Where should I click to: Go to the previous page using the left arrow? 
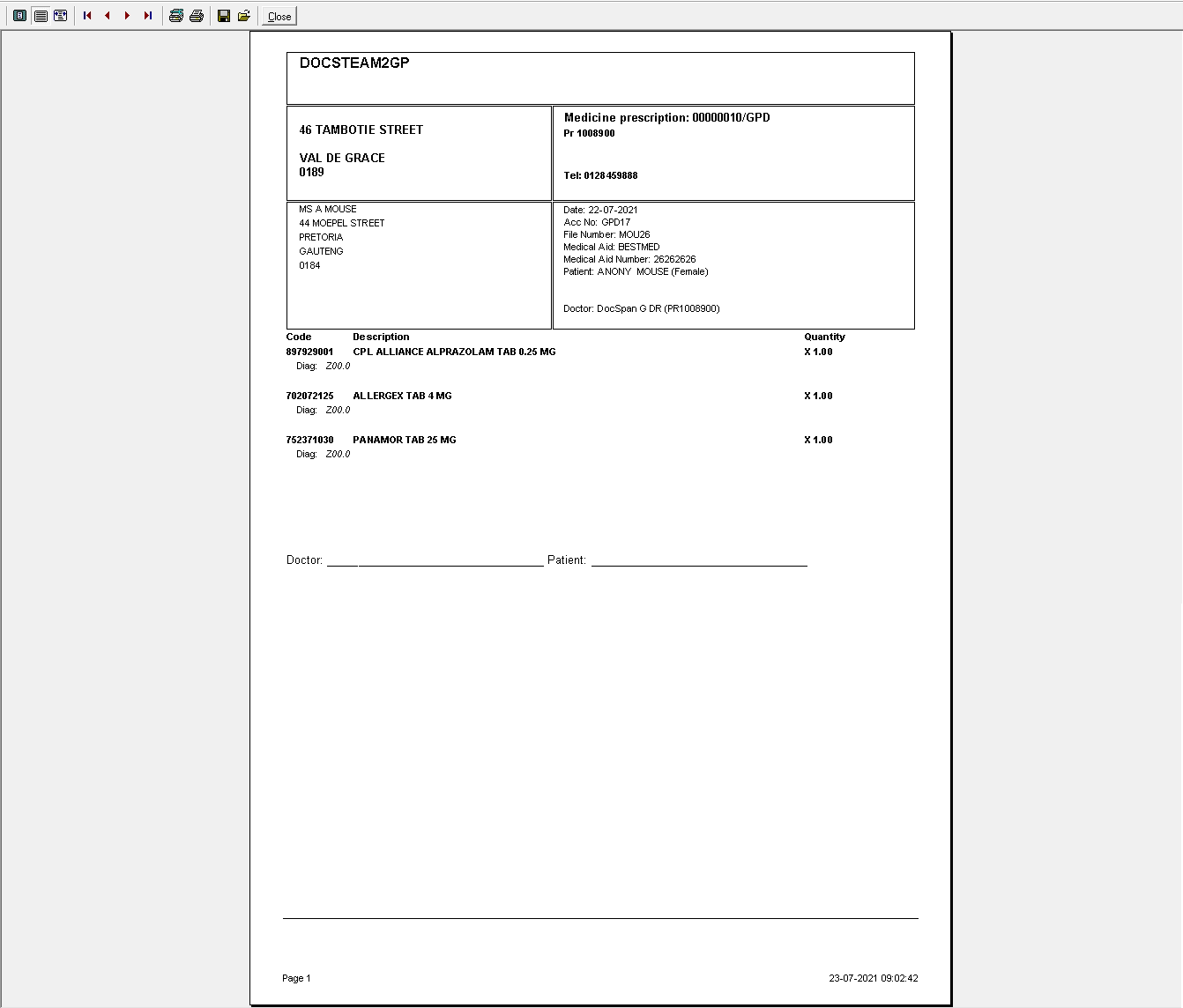coord(108,16)
